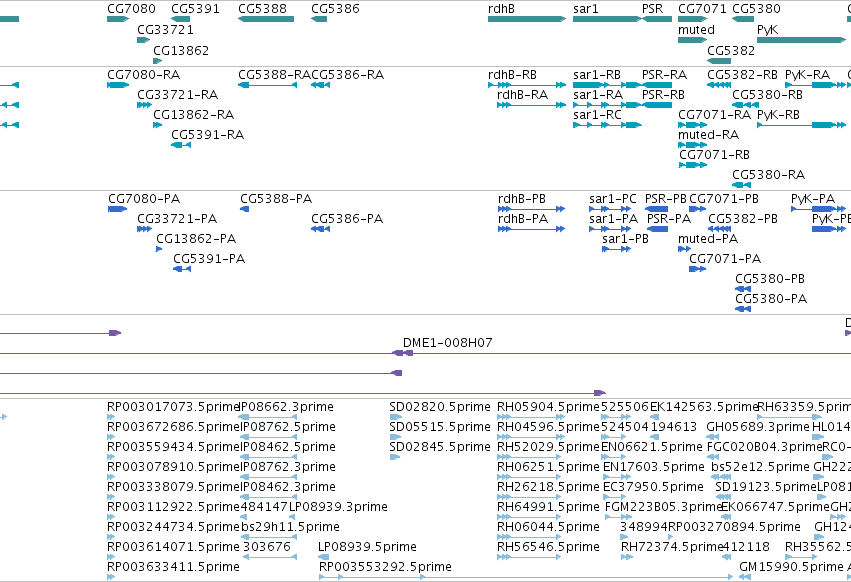Screen dimensions: 851x582
Task: Select the rdhB gene bar
Action: (x=527, y=19)
